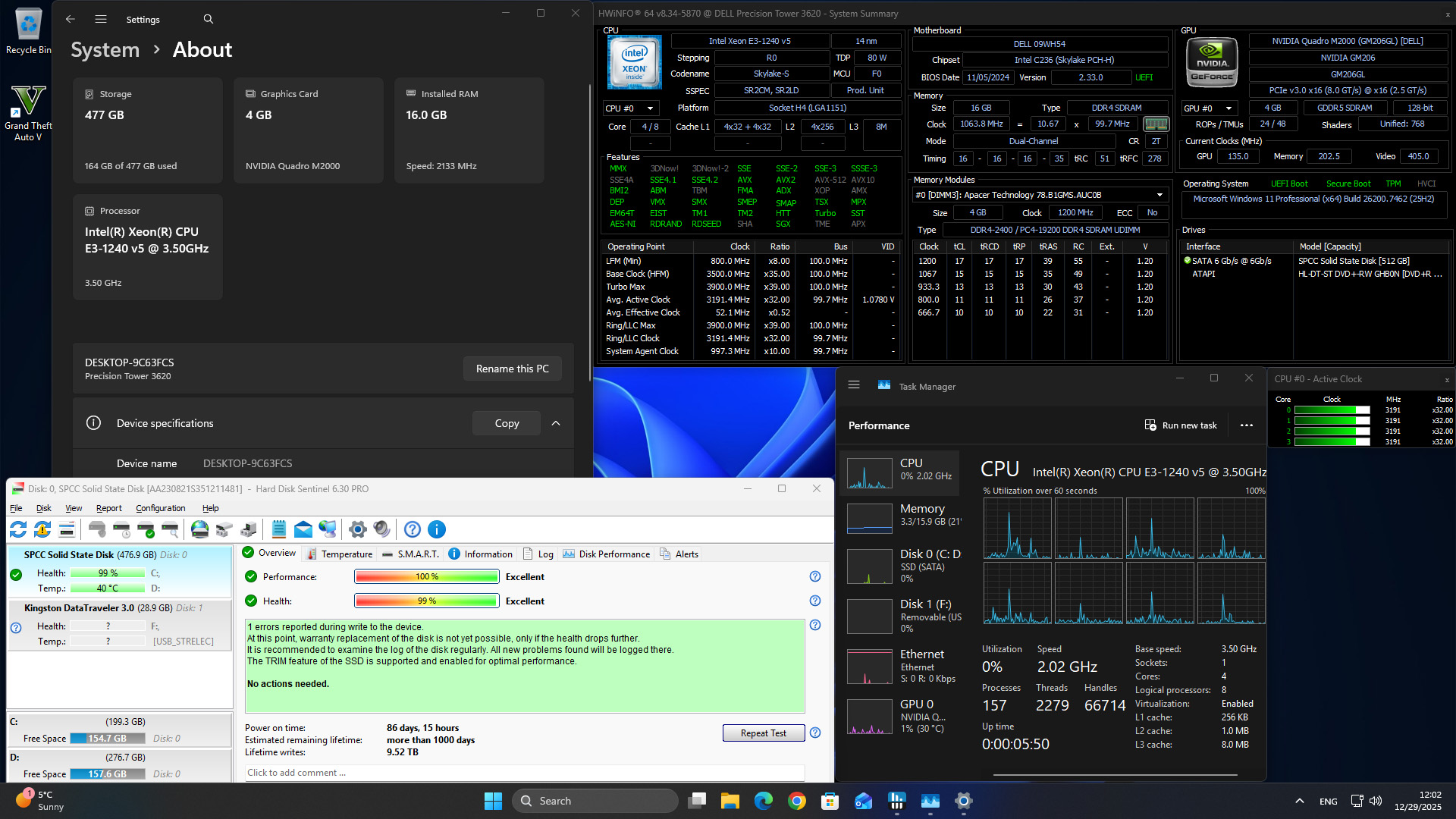The image size is (1456, 819).
Task: Click the blue info icon in Hard Disk Sentinel
Action: [x=437, y=529]
